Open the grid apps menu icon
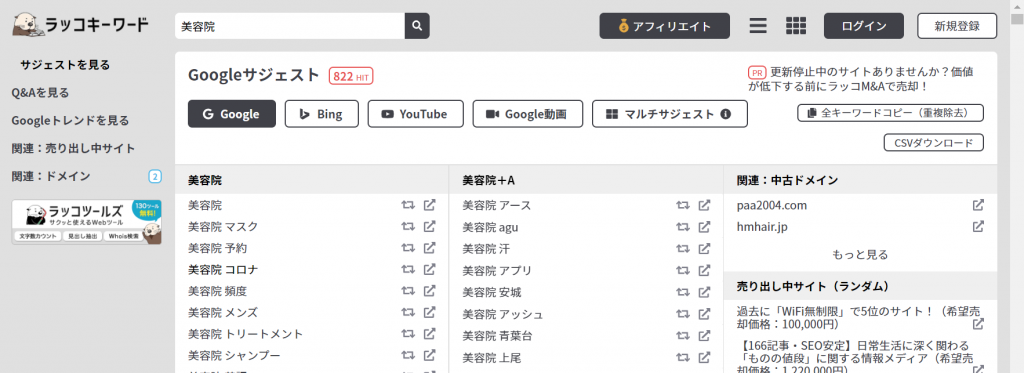This screenshot has width=1024, height=373. (x=795, y=26)
